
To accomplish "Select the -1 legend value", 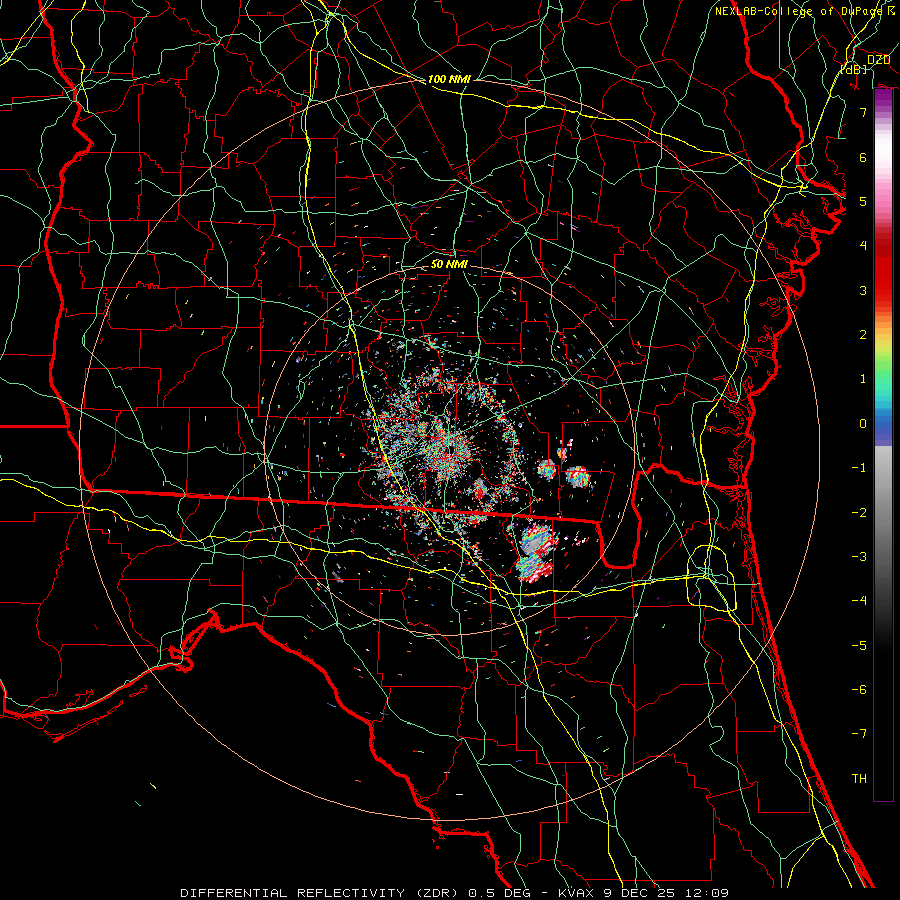I will click(859, 468).
